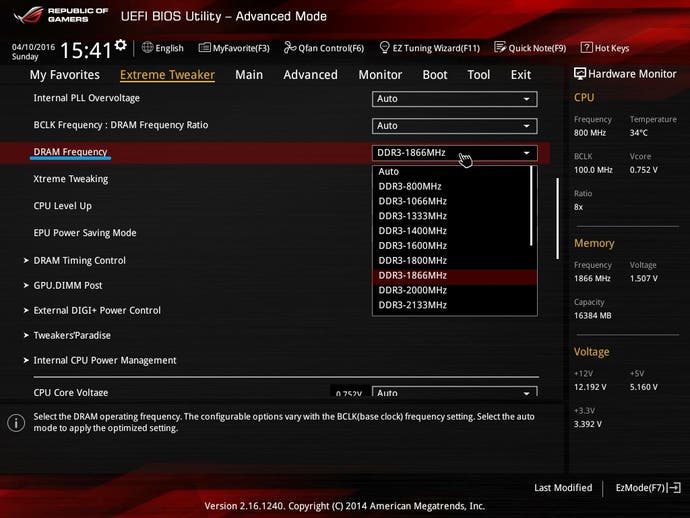Expand the DRAM Timing Control submenu
Screen dimensions: 690x518
(80, 261)
